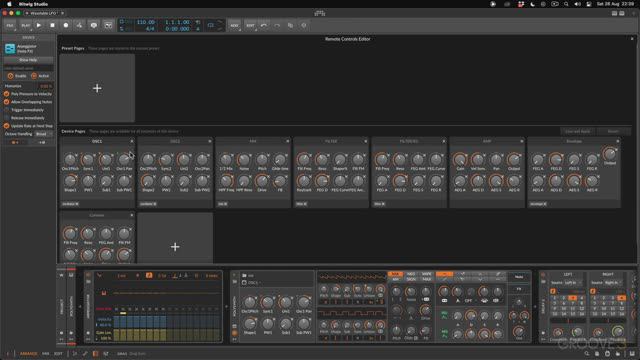Enable Release Immediately checkbox
Screen dimensions: 640x360
point(7,118)
